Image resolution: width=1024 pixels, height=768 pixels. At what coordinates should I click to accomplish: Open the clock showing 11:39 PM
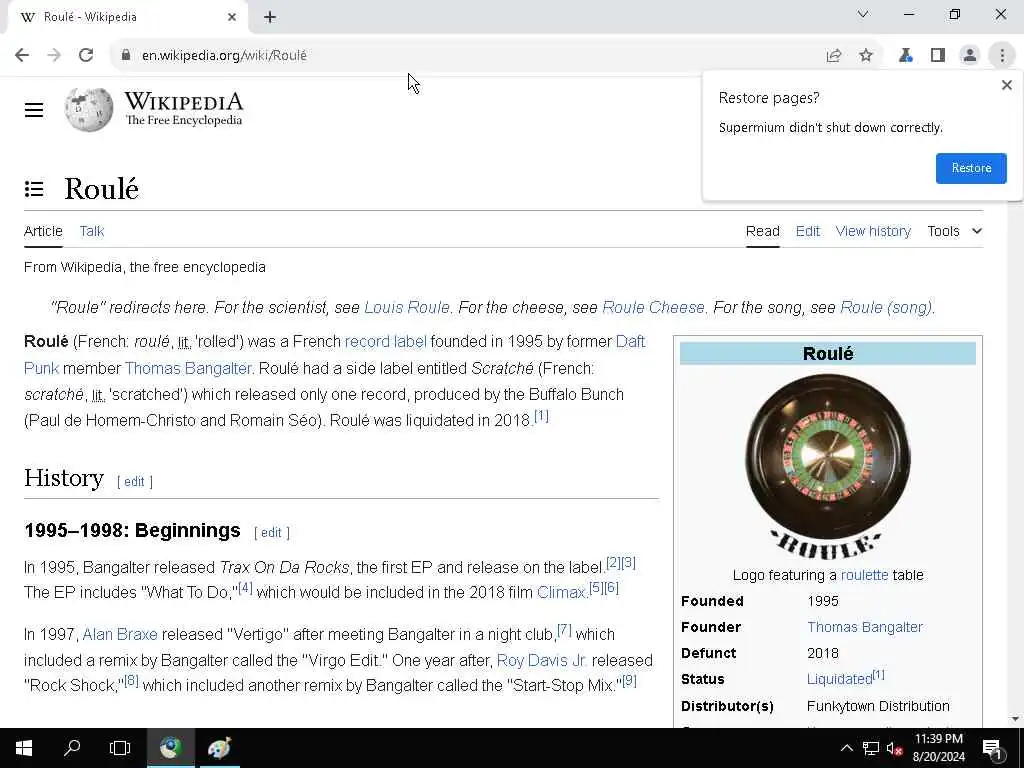pos(938,748)
